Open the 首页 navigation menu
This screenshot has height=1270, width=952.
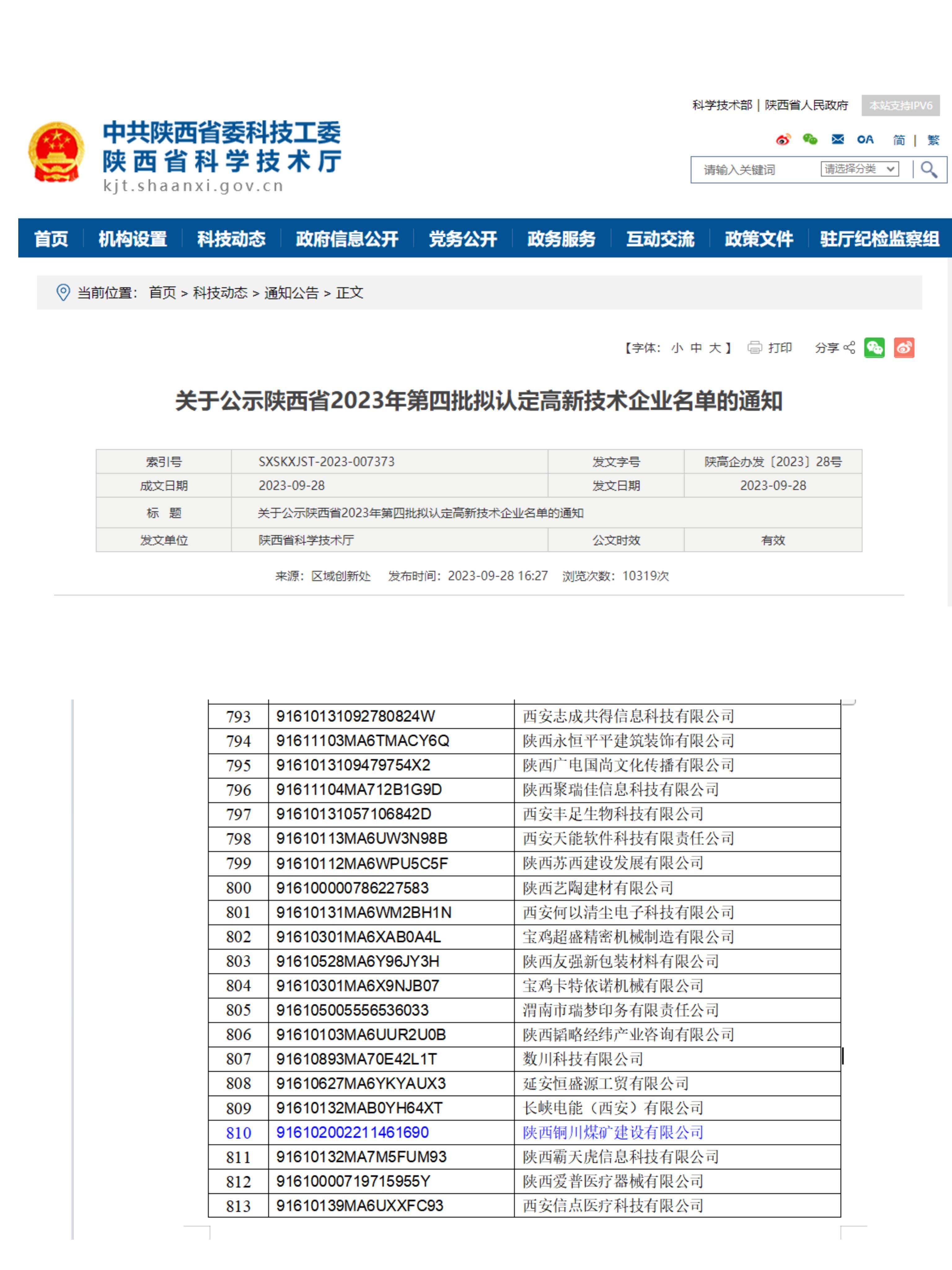51,238
